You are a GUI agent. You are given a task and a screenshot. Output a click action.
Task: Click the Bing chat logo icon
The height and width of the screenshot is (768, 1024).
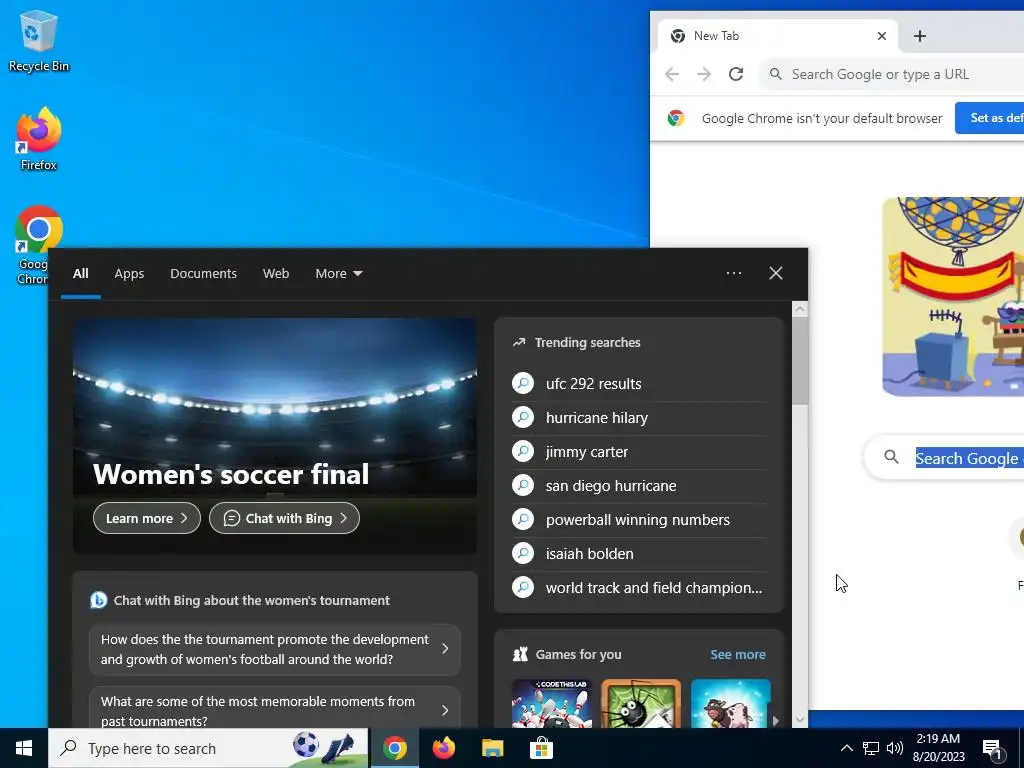coord(99,600)
